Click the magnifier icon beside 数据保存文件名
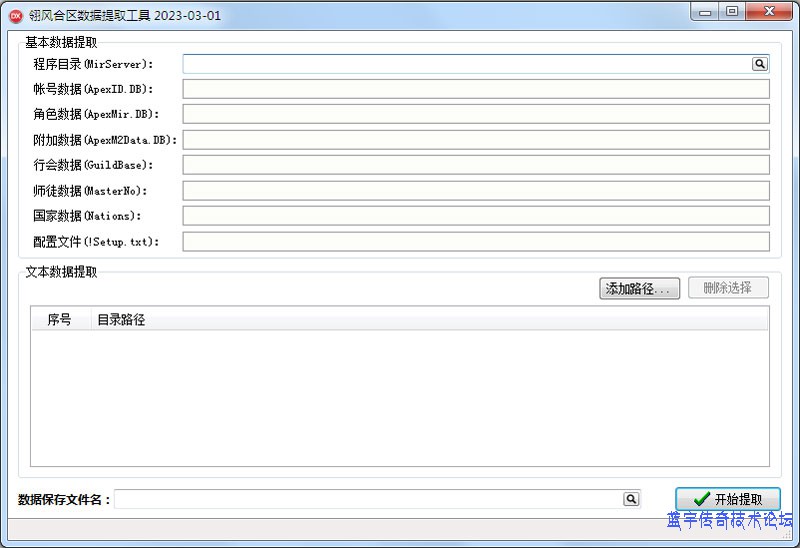 click(x=631, y=499)
